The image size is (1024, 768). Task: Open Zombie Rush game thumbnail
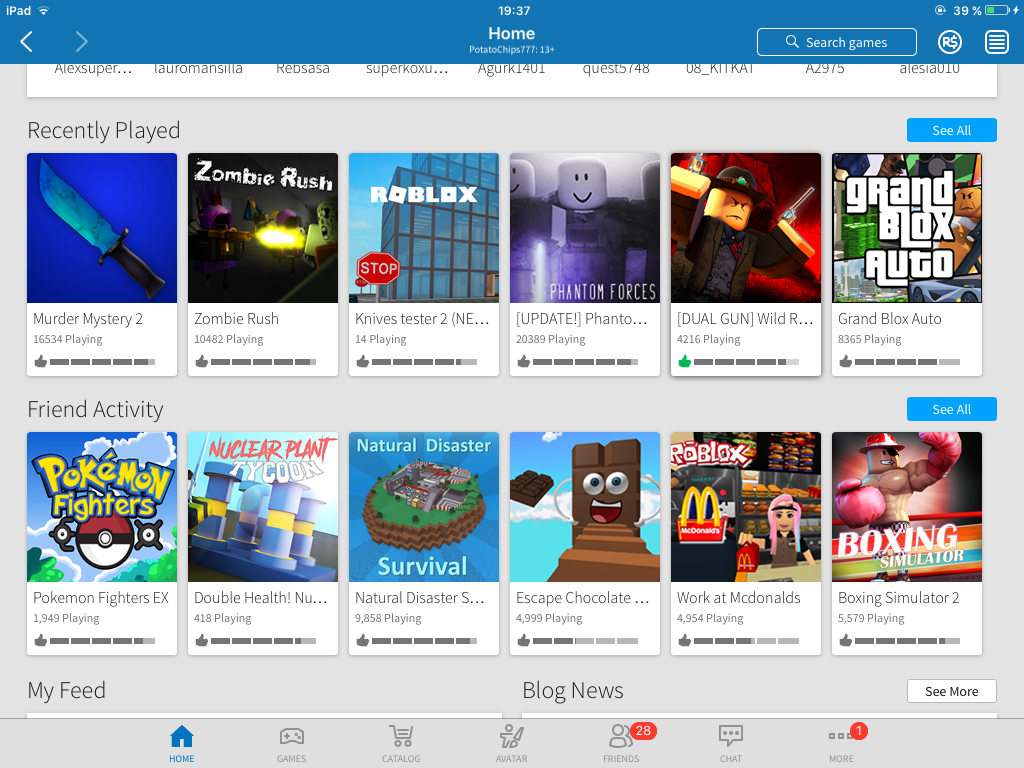(x=263, y=228)
